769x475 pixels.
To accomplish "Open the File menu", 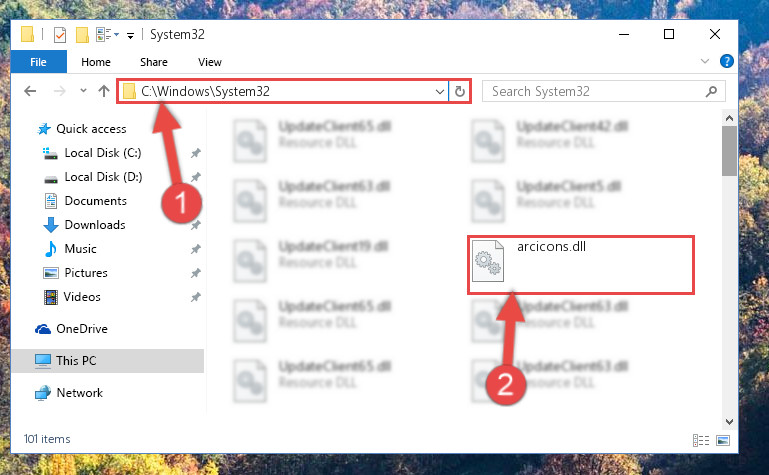I will pyautogui.click(x=38, y=62).
